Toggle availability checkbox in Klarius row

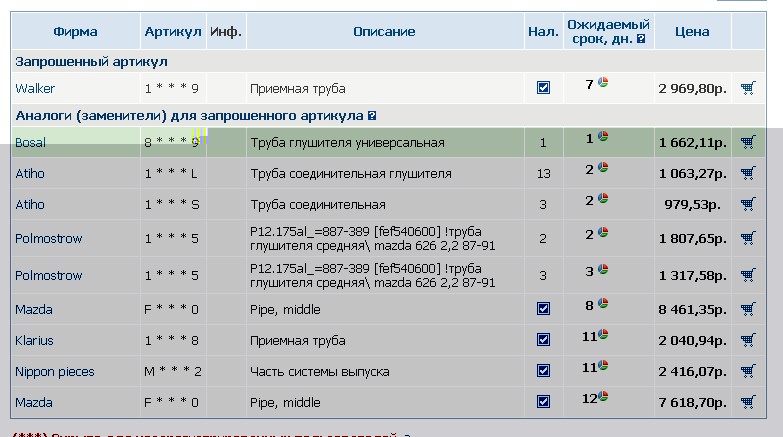[x=543, y=340]
